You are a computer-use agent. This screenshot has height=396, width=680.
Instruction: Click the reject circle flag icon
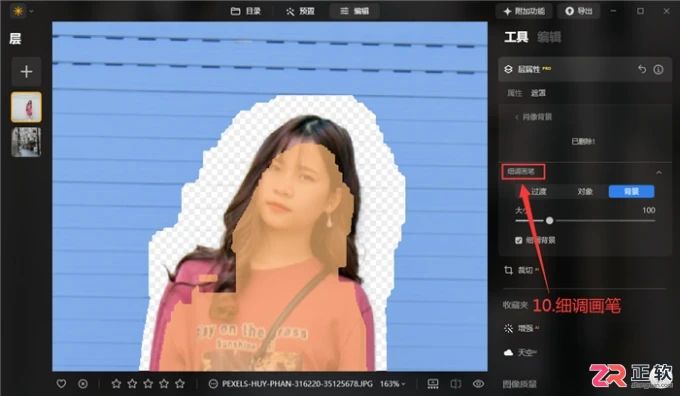(83, 384)
